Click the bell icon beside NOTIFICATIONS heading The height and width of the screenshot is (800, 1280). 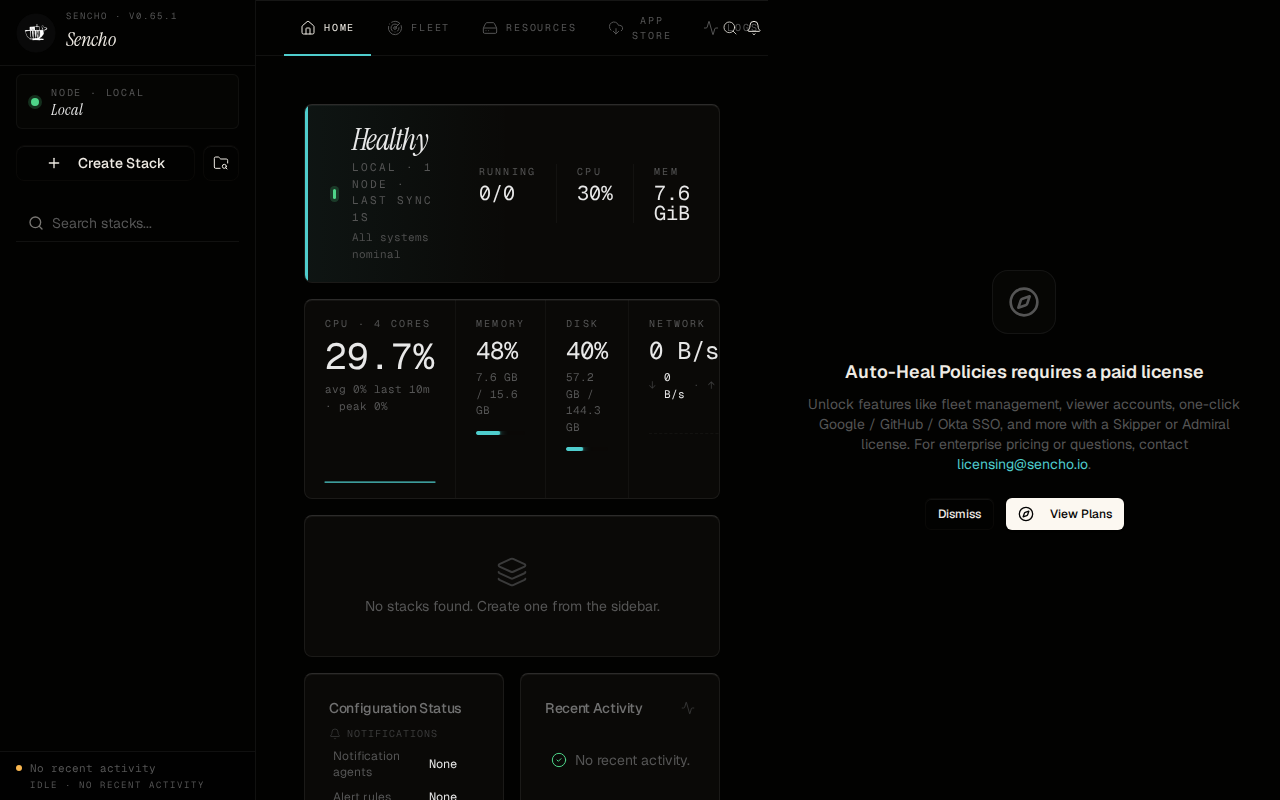pyautogui.click(x=335, y=734)
